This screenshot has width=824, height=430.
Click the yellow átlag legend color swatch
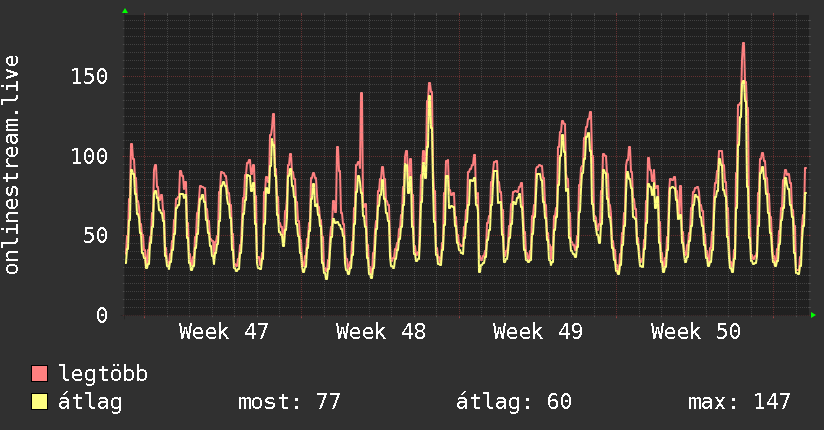pyautogui.click(x=40, y=402)
